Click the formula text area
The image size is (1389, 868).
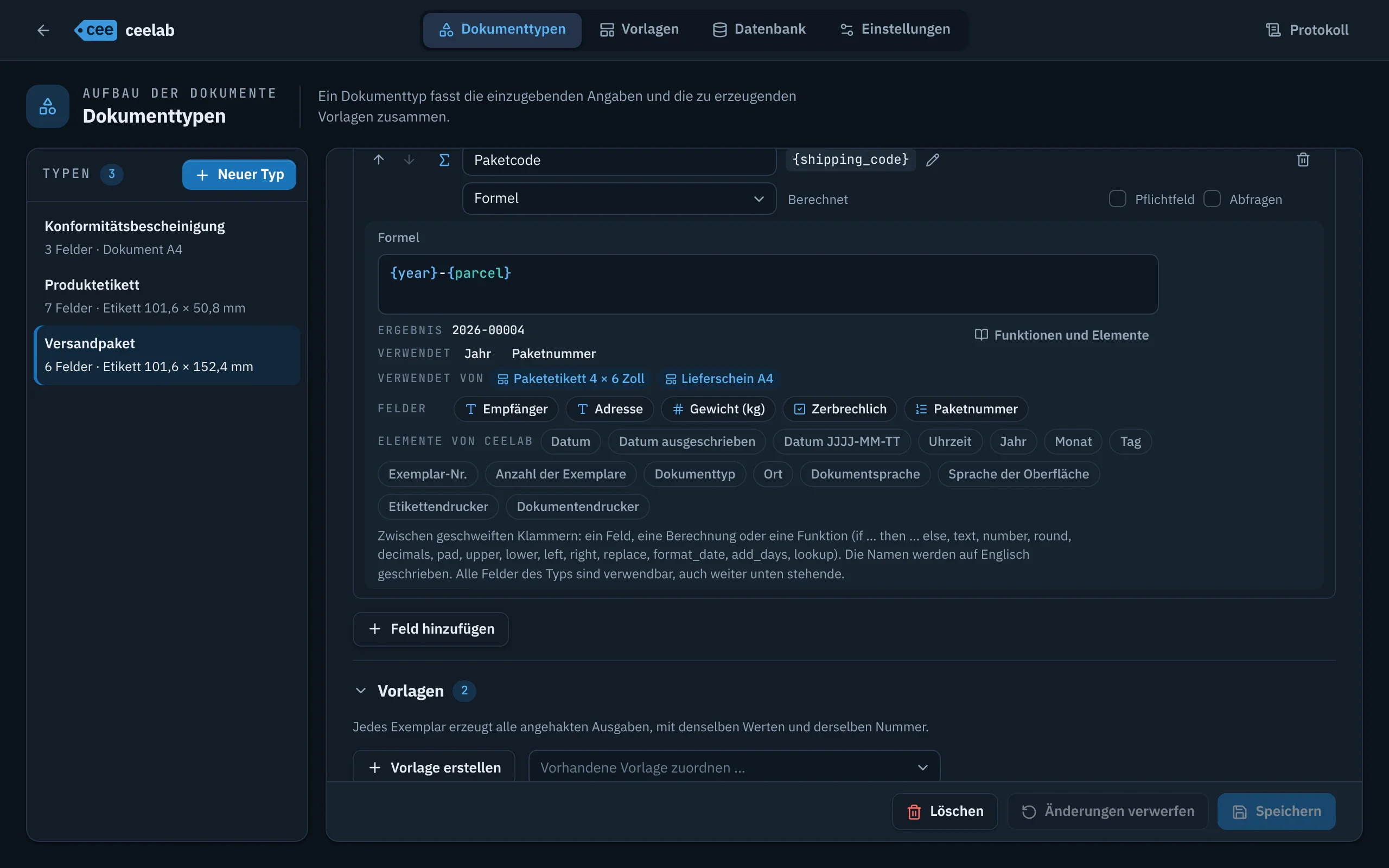point(767,284)
